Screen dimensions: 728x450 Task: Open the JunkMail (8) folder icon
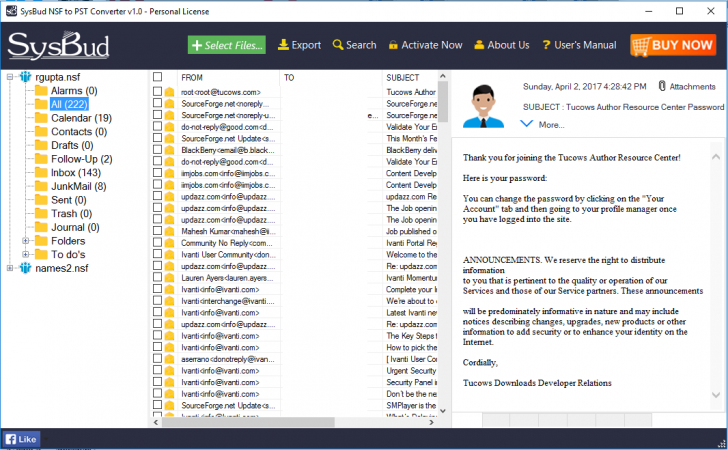tap(41, 186)
